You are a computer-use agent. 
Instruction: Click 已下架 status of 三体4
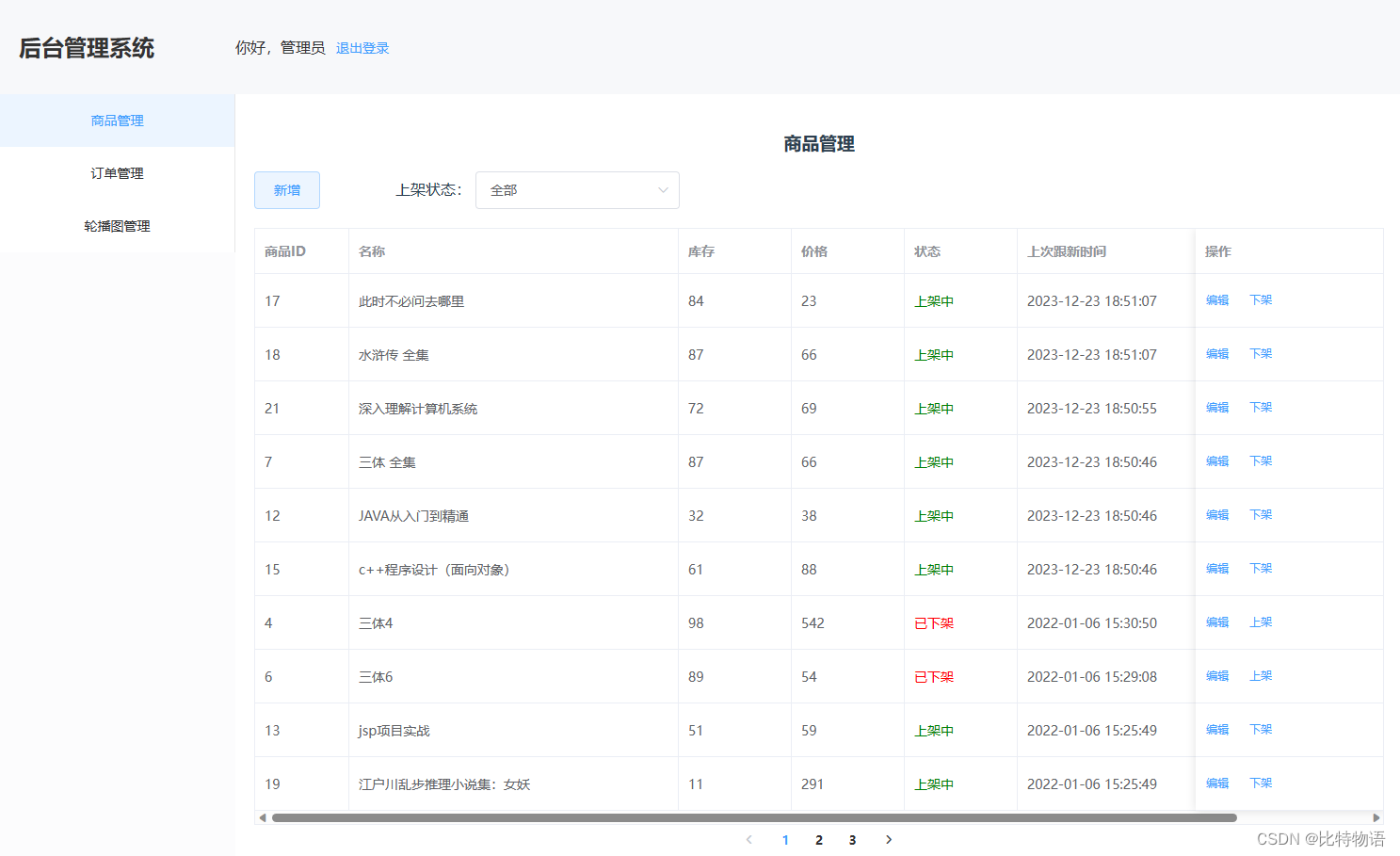tap(934, 623)
